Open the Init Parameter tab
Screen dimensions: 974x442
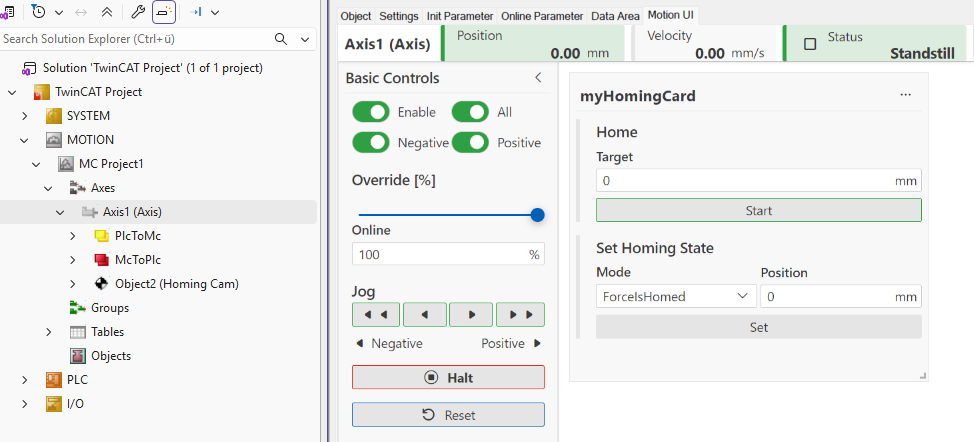[x=460, y=16]
